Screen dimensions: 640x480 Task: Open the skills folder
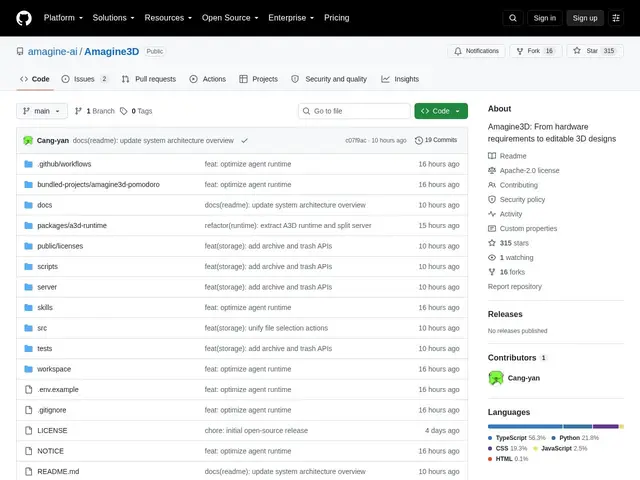tap(45, 307)
